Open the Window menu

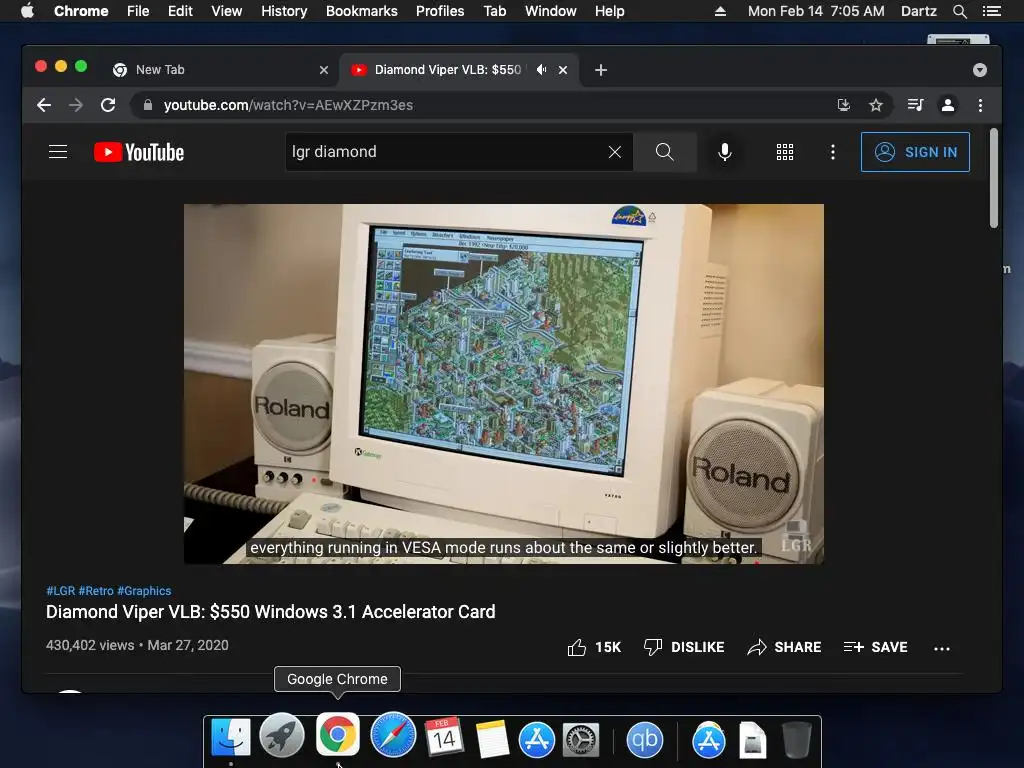click(551, 11)
